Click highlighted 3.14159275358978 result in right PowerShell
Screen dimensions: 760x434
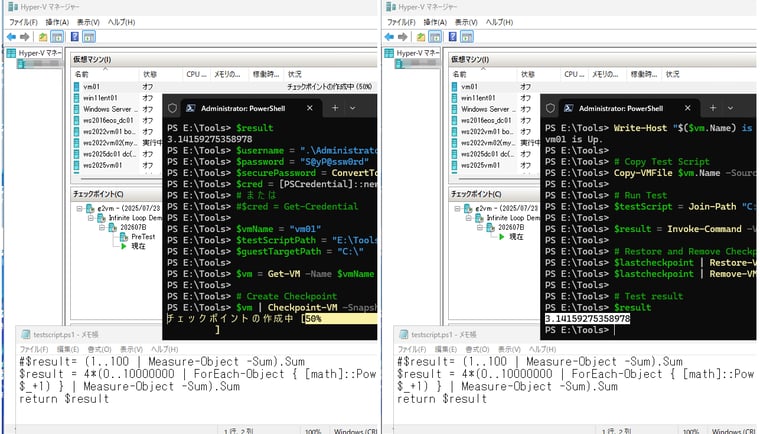pos(587,319)
